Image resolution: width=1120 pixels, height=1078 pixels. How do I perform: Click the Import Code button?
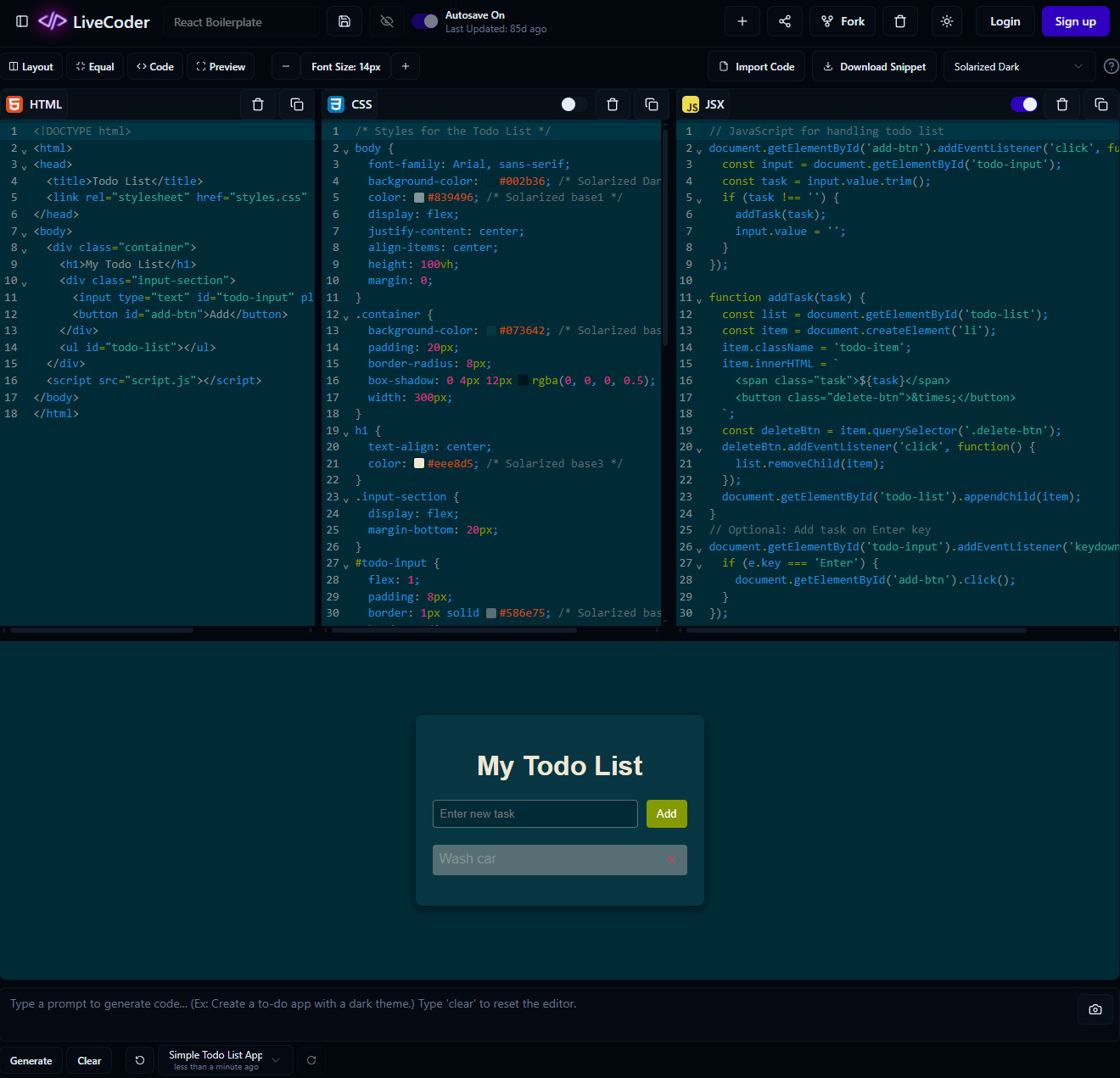pyautogui.click(x=757, y=66)
